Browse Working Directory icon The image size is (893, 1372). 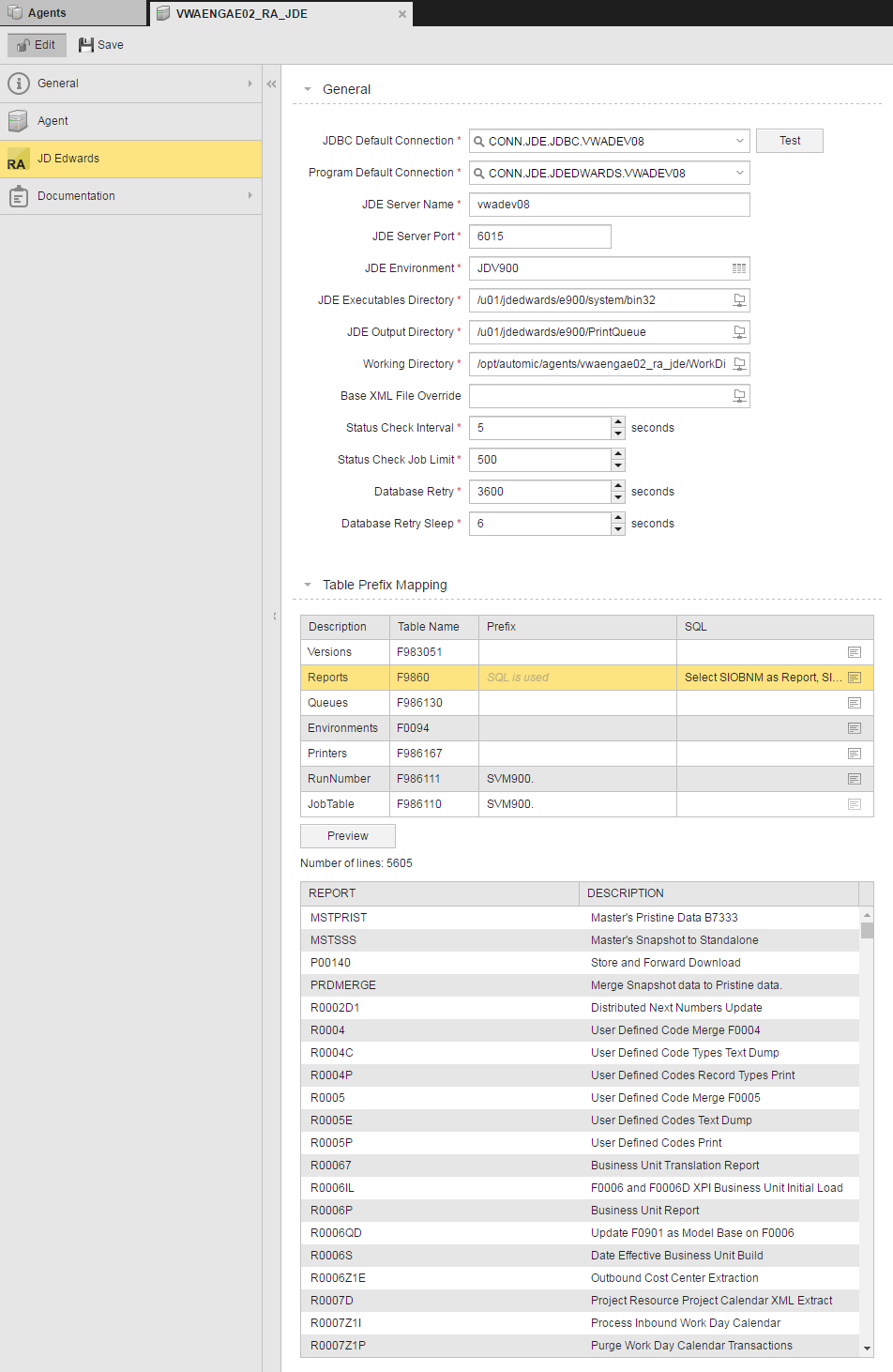coord(739,364)
